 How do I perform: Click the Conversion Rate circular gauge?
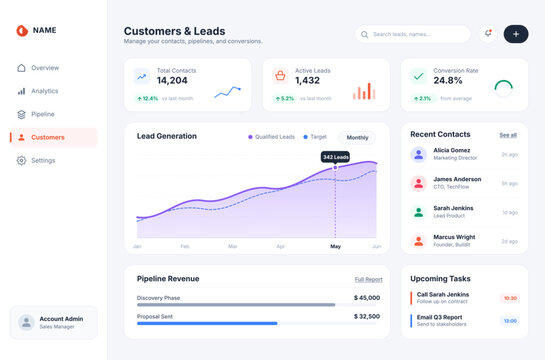point(503,89)
